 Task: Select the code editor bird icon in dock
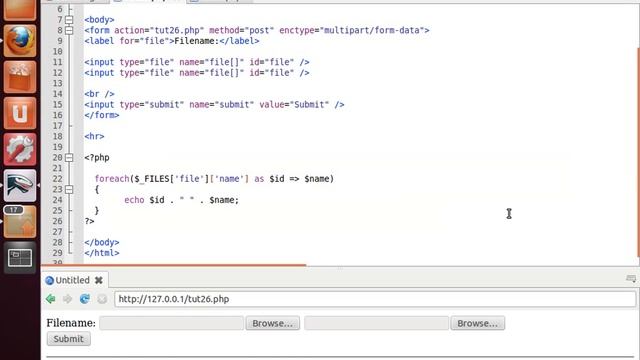tap(20, 186)
